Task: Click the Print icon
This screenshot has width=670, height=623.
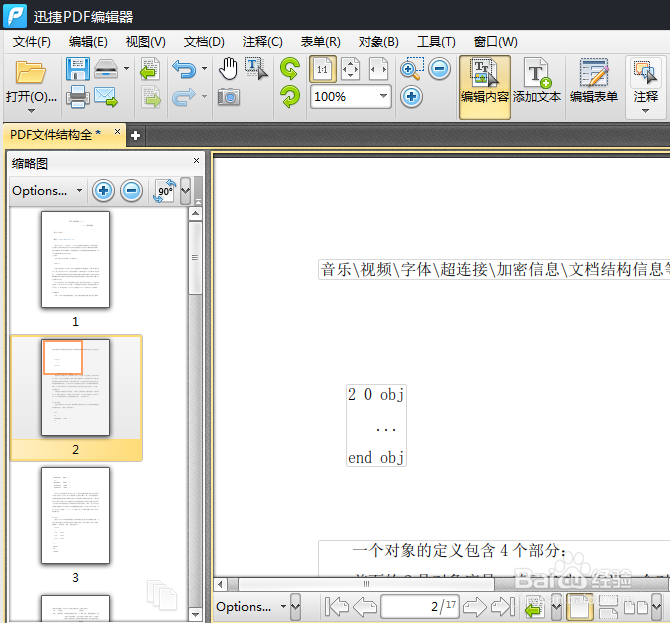Action: [x=78, y=97]
